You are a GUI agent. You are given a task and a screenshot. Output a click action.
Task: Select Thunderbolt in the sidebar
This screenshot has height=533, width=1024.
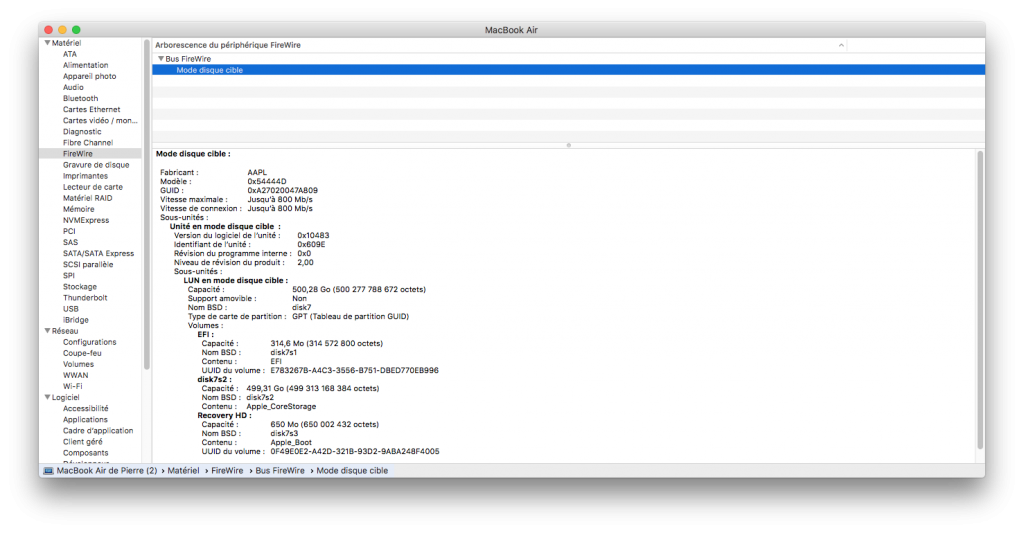pyautogui.click(x=85, y=299)
